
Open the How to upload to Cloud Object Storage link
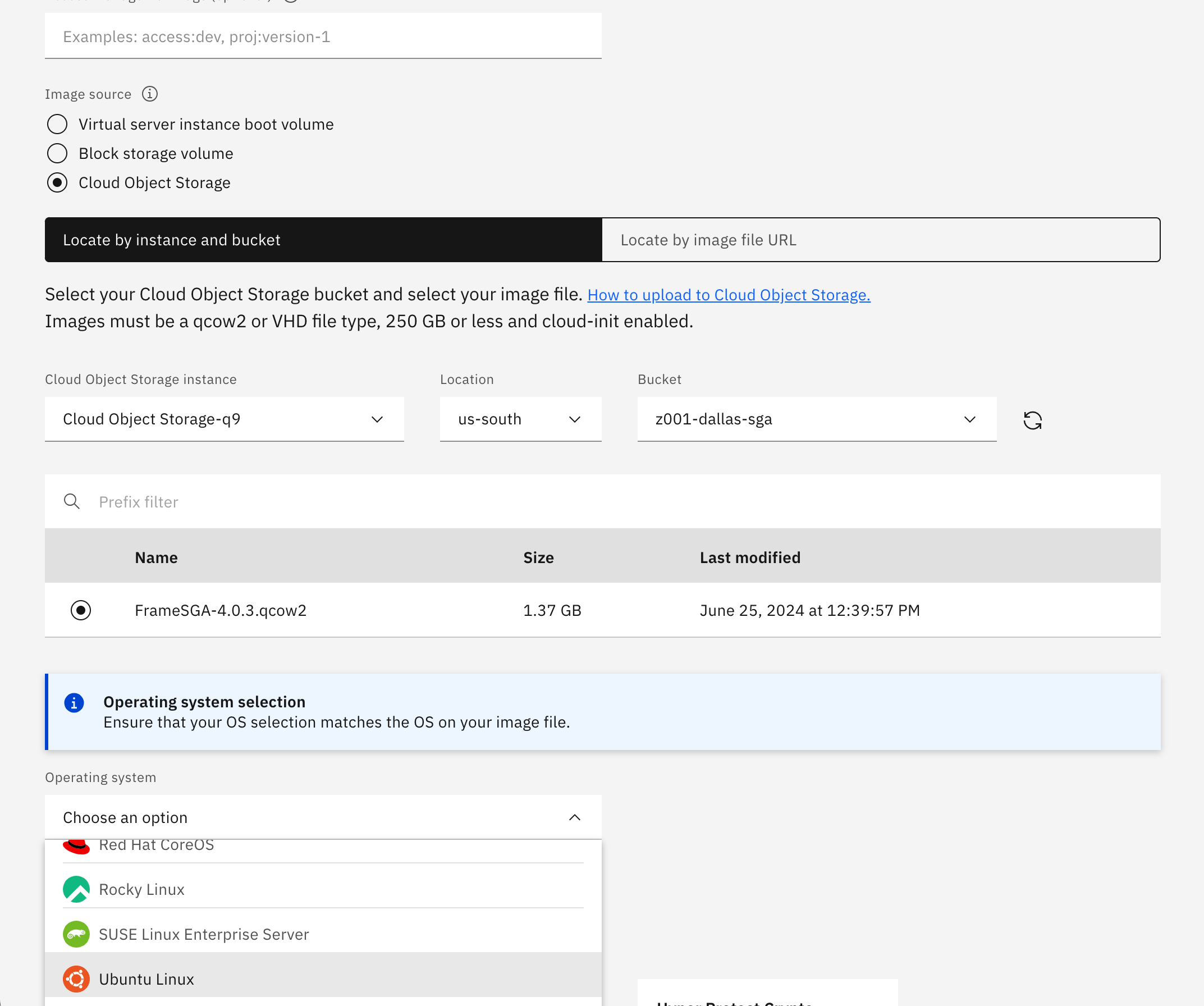729,294
